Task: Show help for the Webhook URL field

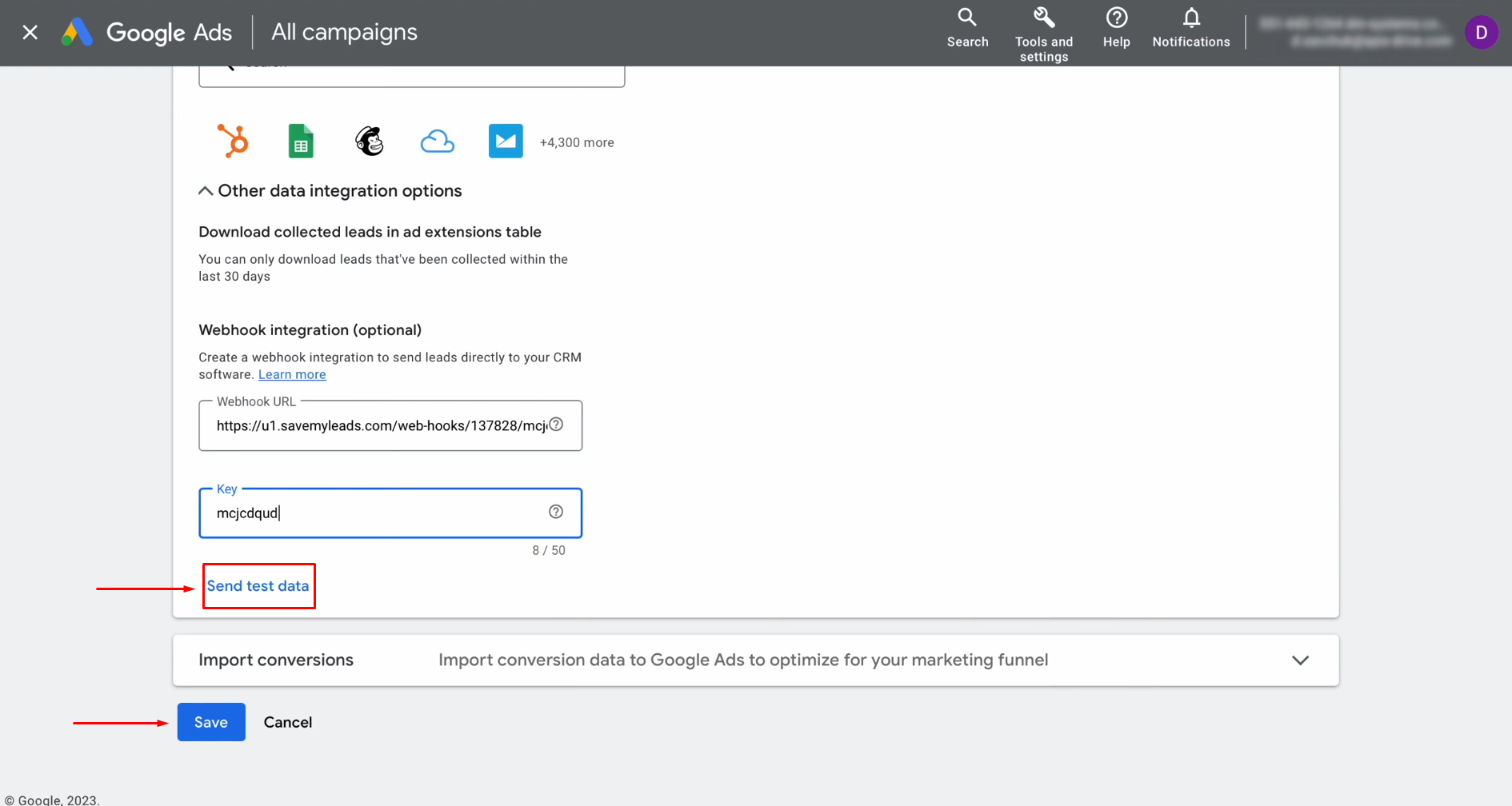Action: coord(556,425)
